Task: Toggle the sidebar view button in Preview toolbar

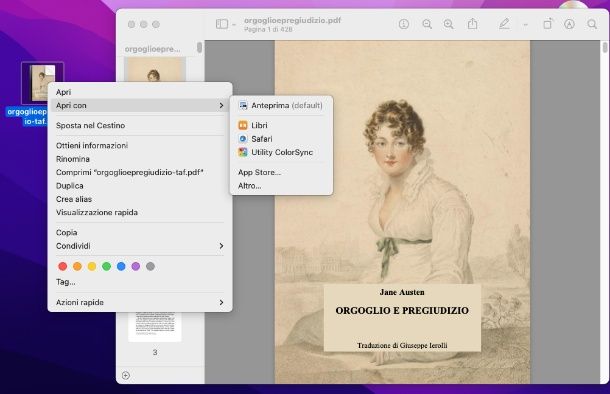Action: (222, 24)
